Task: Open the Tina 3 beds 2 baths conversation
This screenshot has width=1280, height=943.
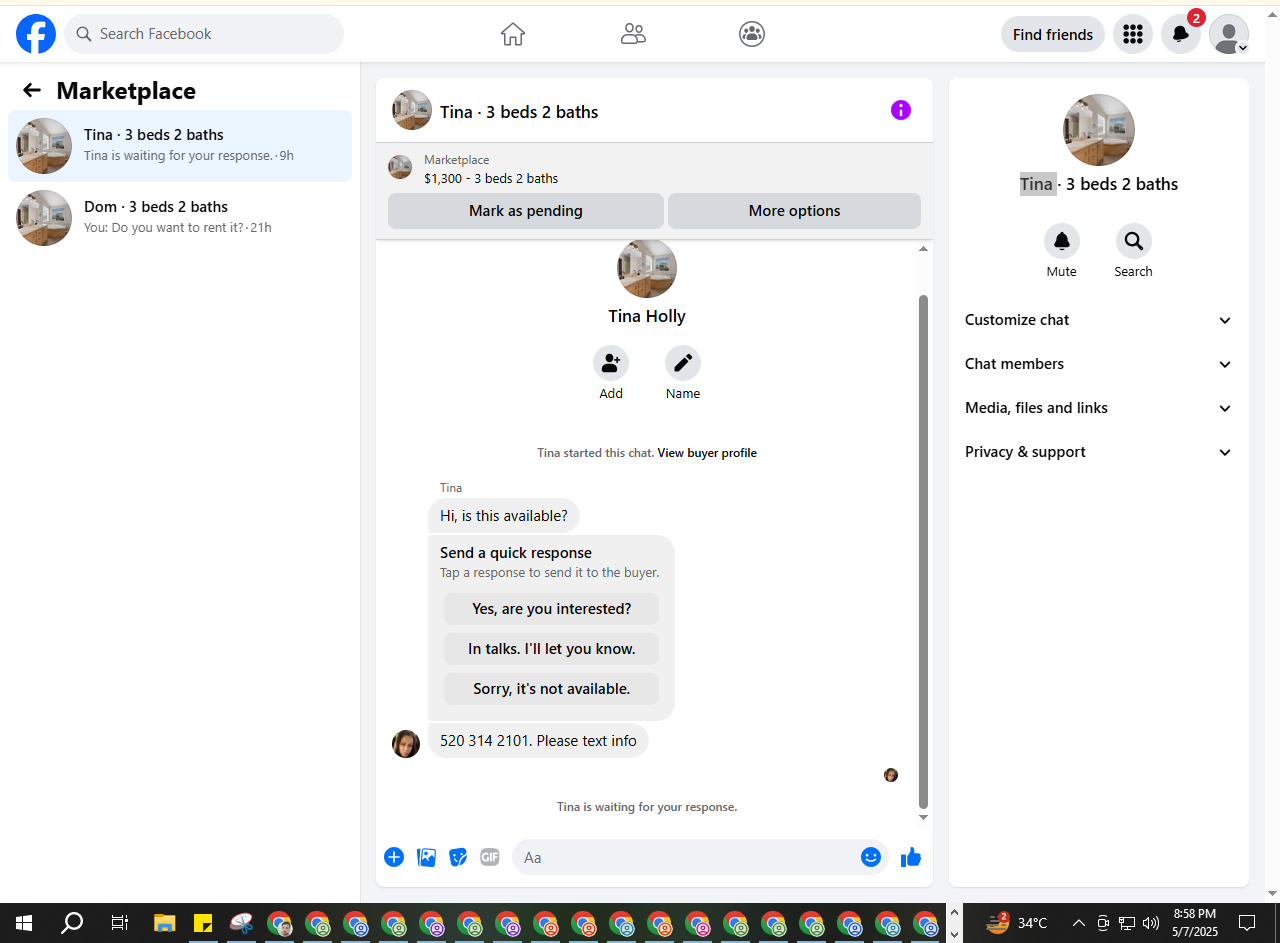Action: 180,146
